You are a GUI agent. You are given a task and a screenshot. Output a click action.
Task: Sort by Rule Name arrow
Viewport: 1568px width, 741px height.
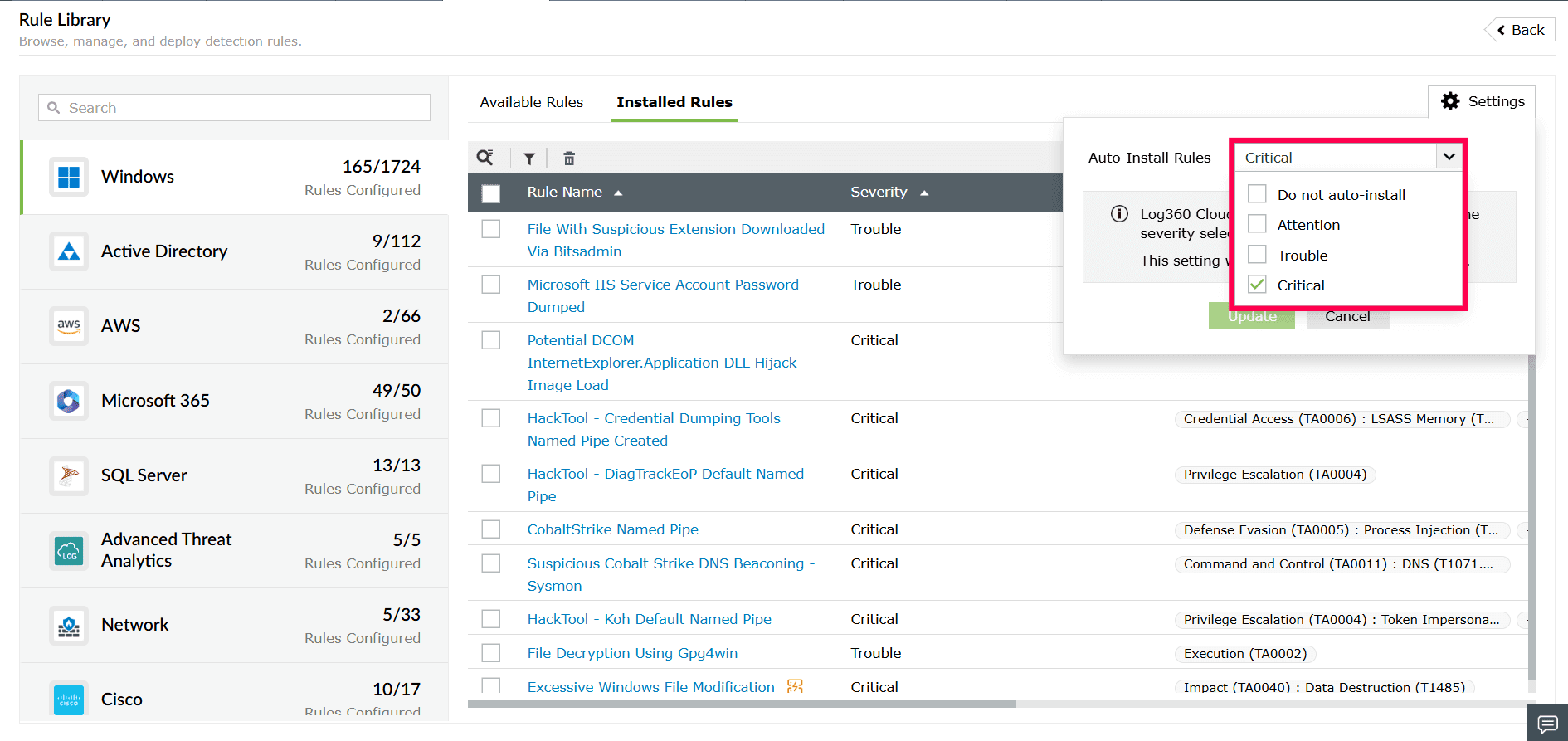pyautogui.click(x=618, y=193)
